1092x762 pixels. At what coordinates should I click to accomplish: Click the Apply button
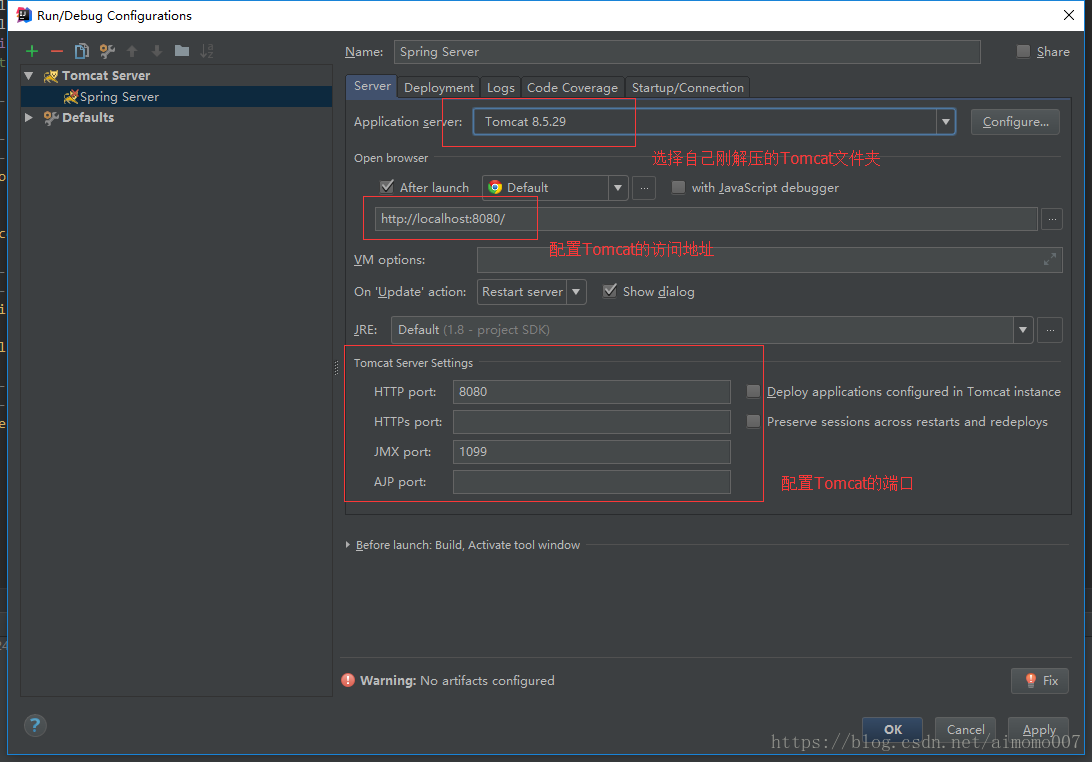point(1038,729)
